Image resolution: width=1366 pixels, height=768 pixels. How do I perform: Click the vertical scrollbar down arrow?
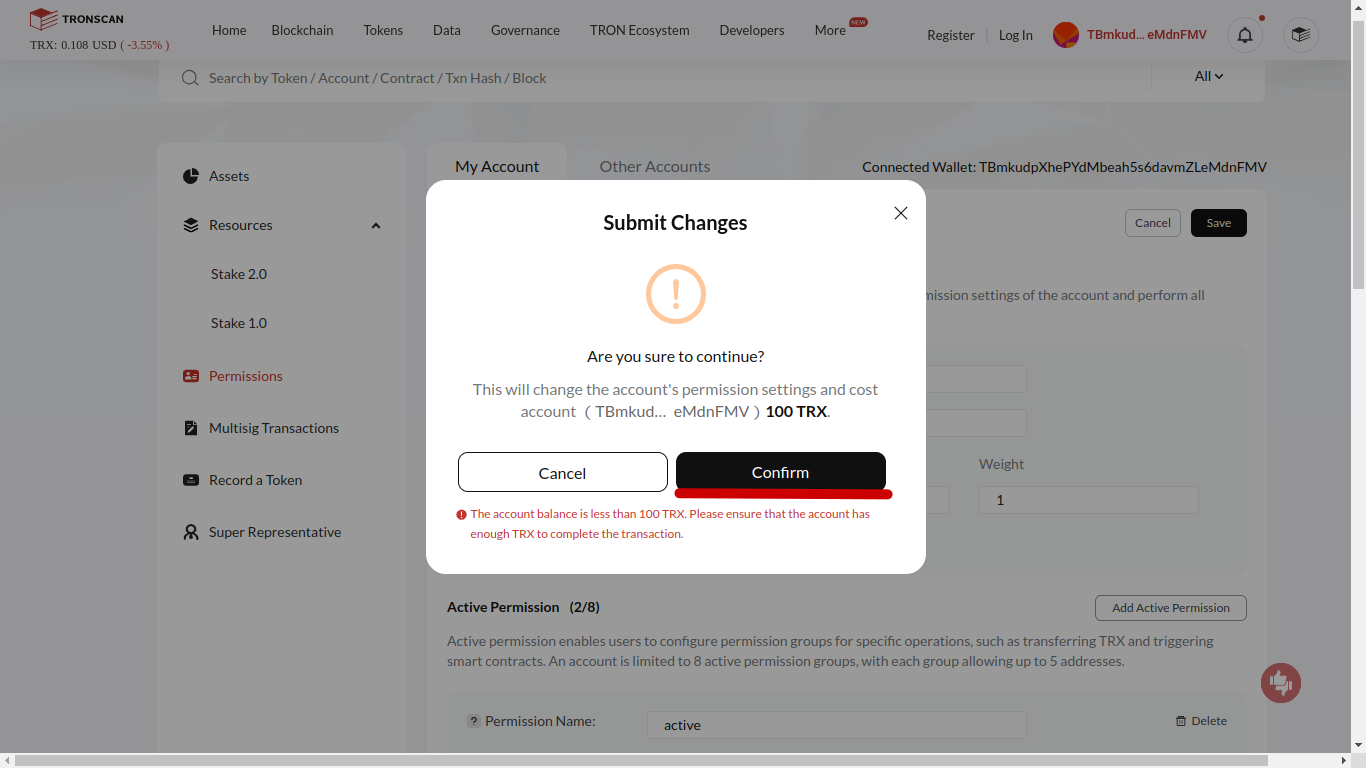pyautogui.click(x=1358, y=745)
